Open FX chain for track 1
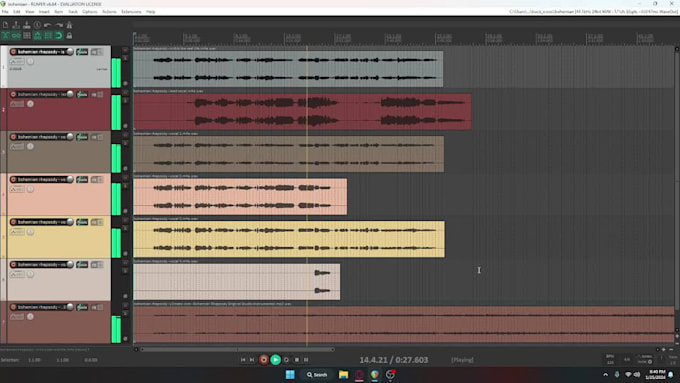 94,52
